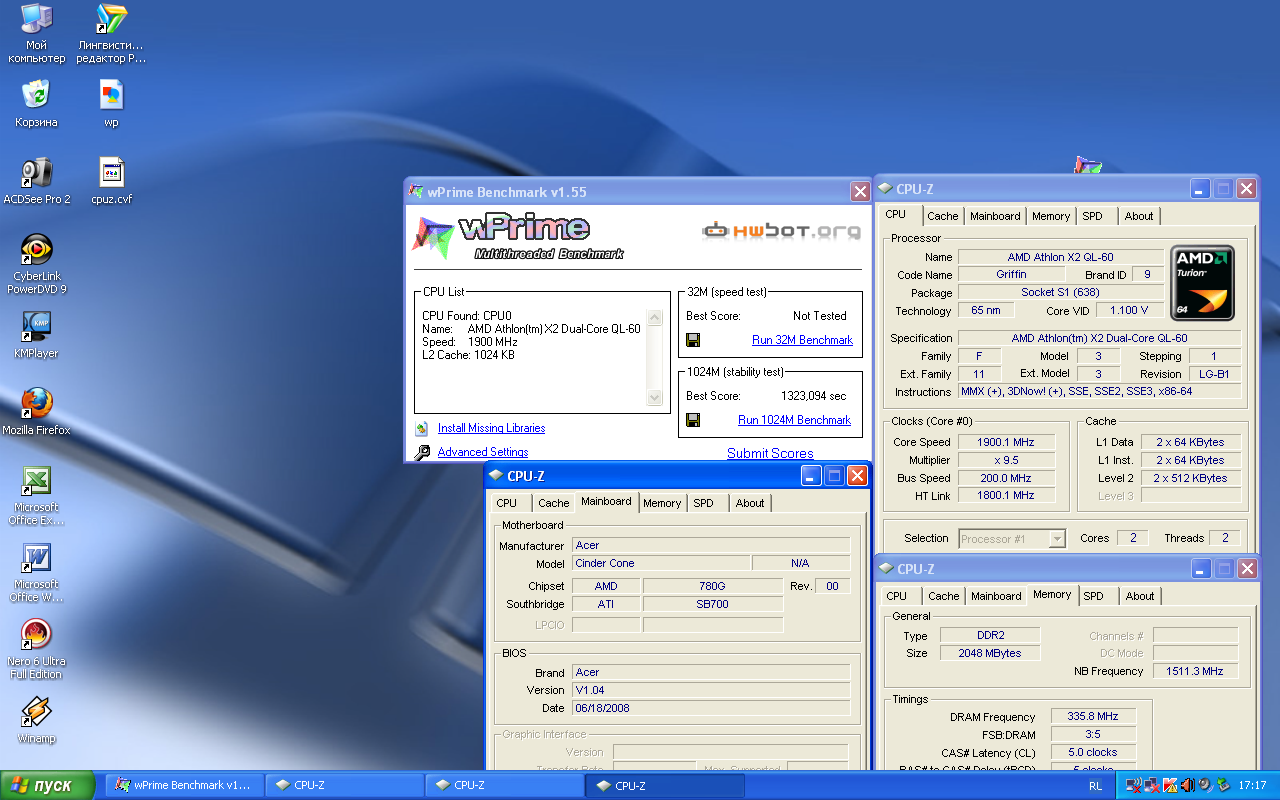The width and height of the screenshot is (1280, 800).
Task: Switch to Cache tab in CPU-Z processor window
Action: (942, 216)
